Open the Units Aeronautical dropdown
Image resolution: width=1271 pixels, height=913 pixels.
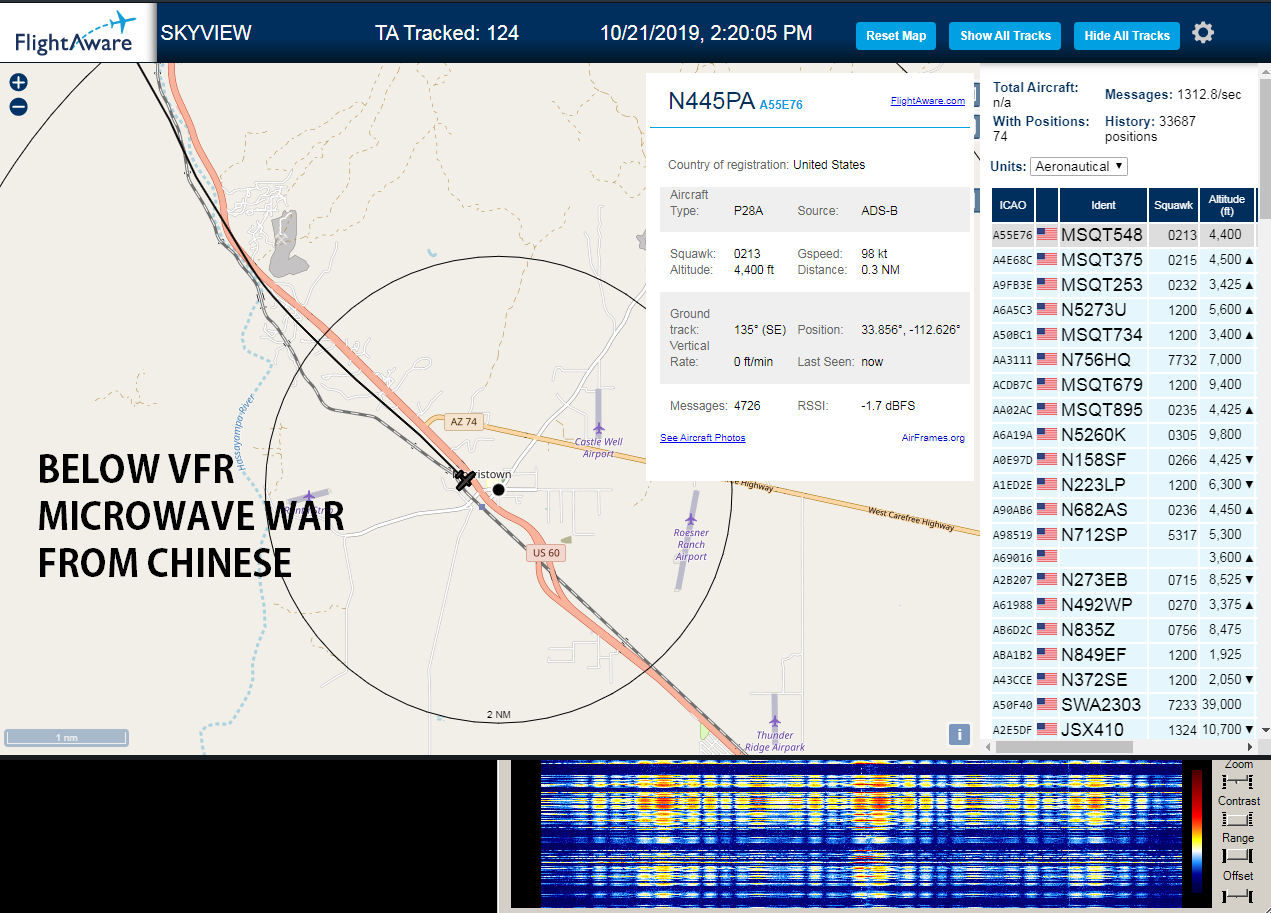pyautogui.click(x=1079, y=166)
